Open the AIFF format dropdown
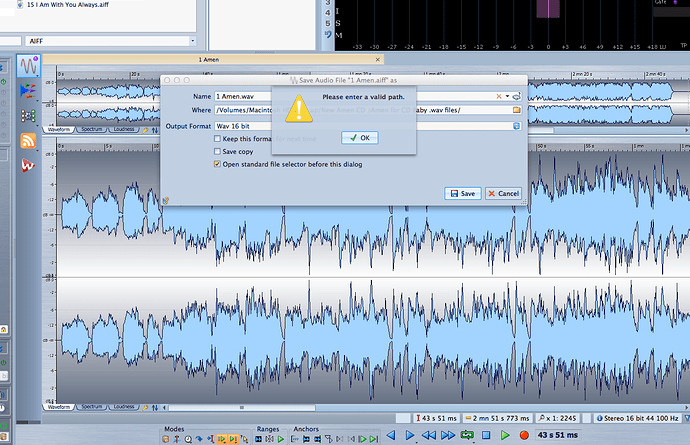 pos(192,41)
